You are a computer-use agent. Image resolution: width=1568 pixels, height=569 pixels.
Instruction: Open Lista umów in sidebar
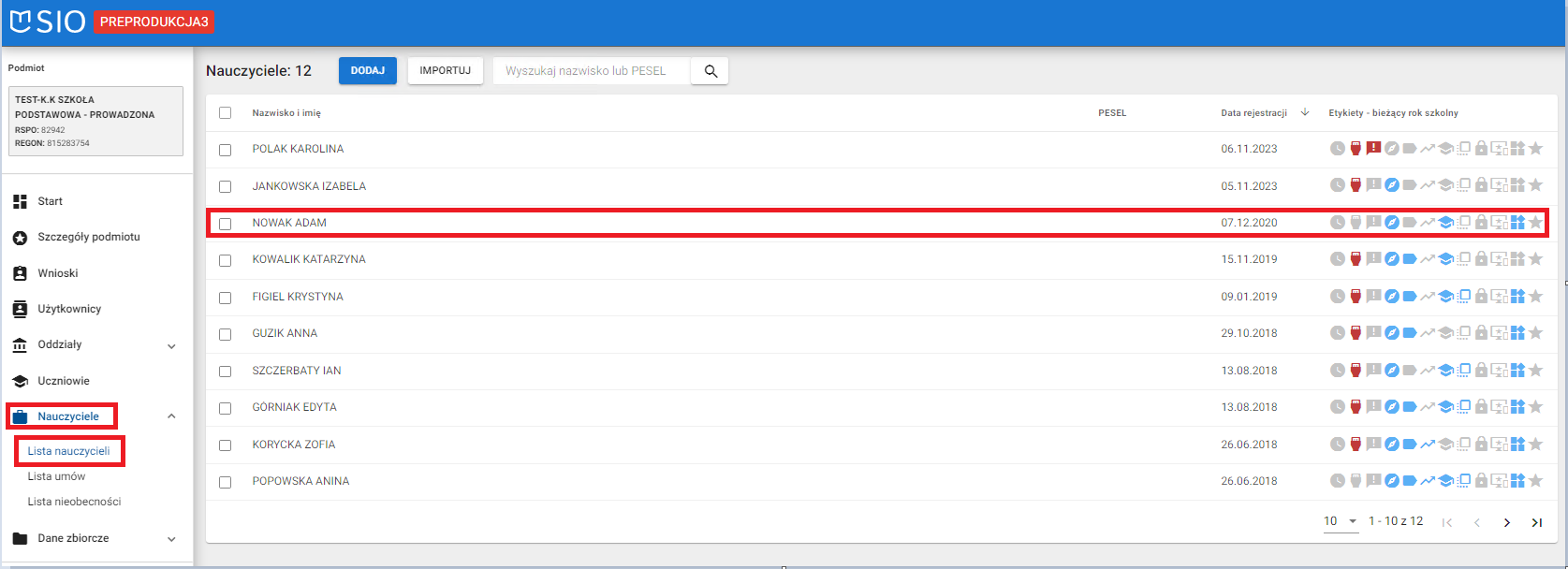(56, 476)
